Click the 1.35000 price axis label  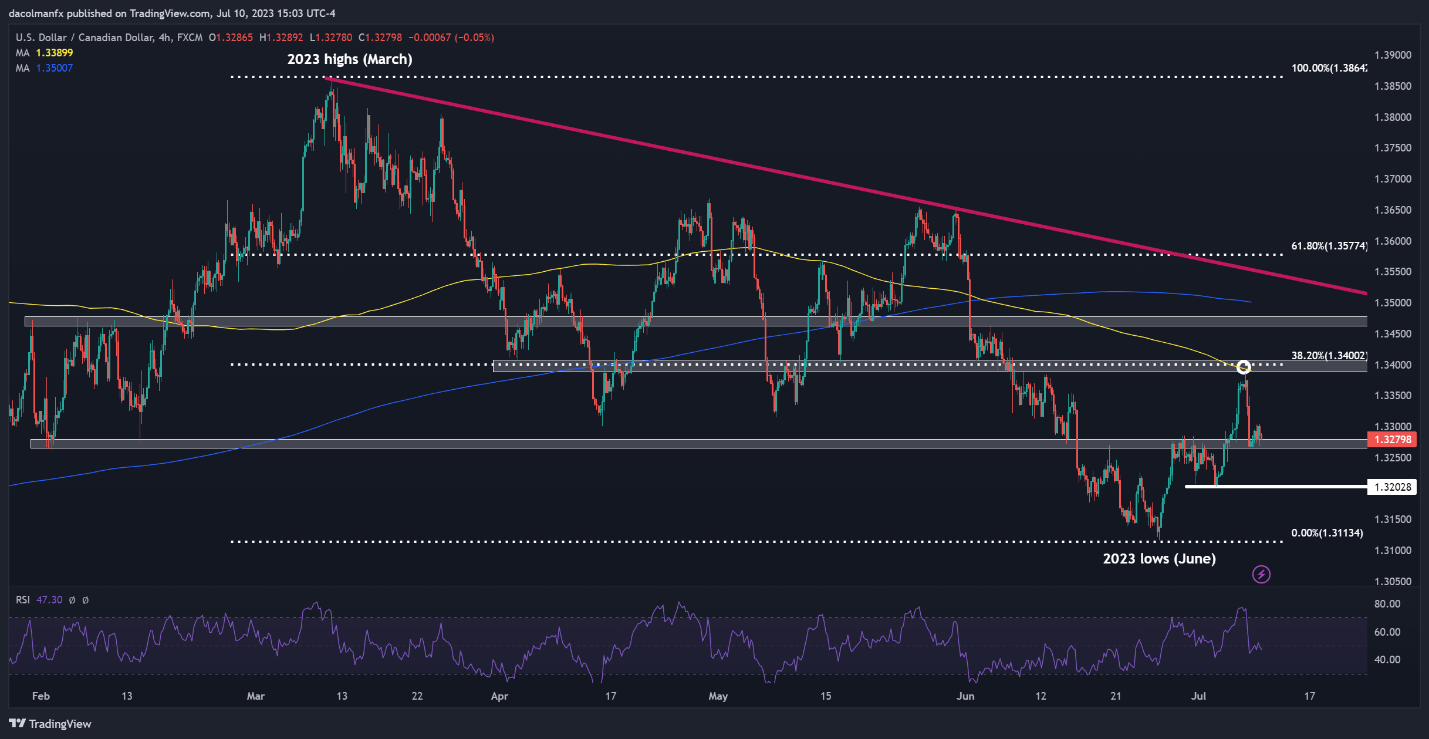pos(1392,303)
